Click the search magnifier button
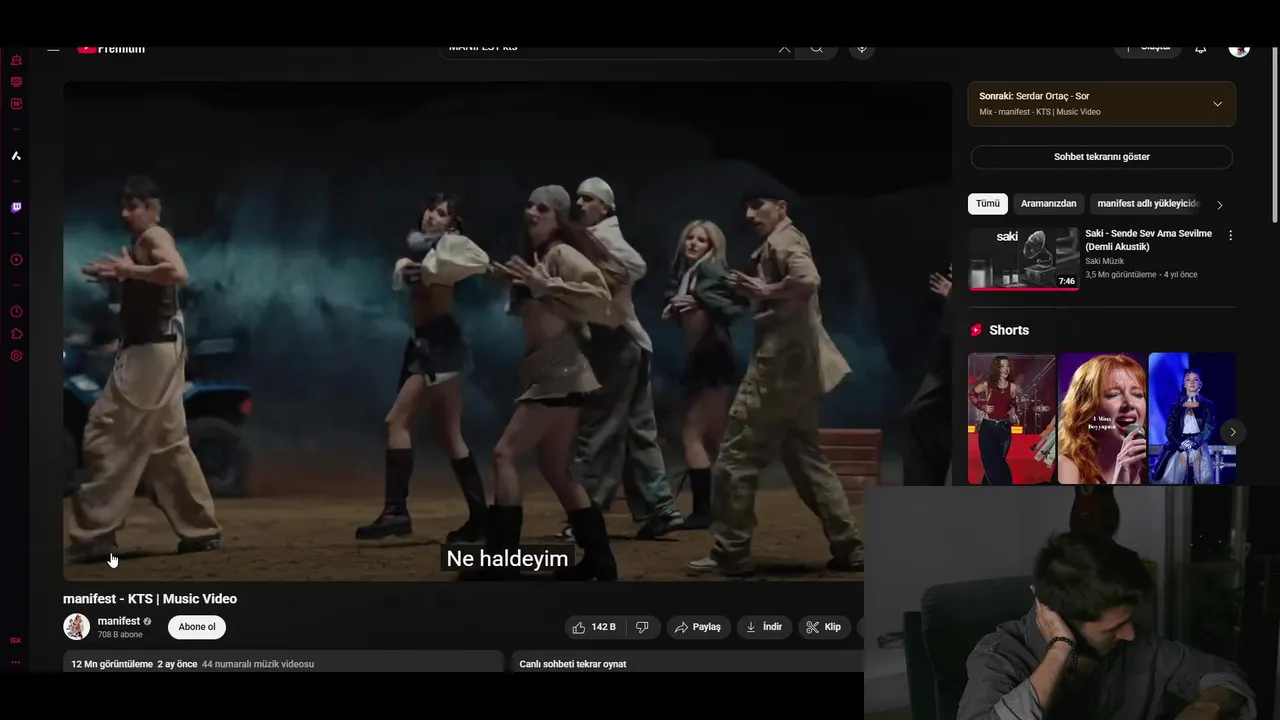This screenshot has width=1280, height=720. (x=817, y=49)
